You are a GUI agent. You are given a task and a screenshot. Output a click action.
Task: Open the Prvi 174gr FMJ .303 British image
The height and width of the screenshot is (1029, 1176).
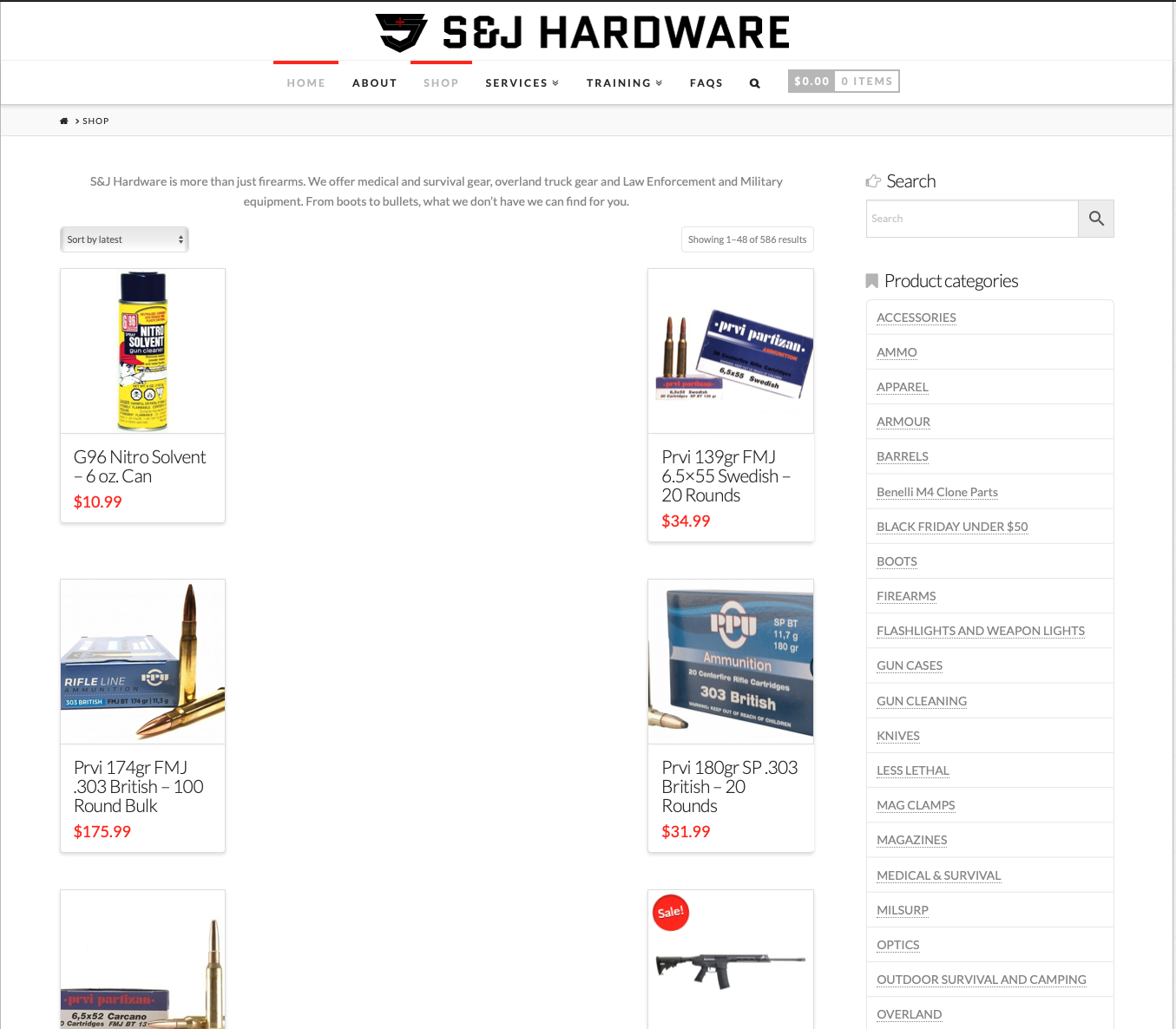click(x=142, y=662)
